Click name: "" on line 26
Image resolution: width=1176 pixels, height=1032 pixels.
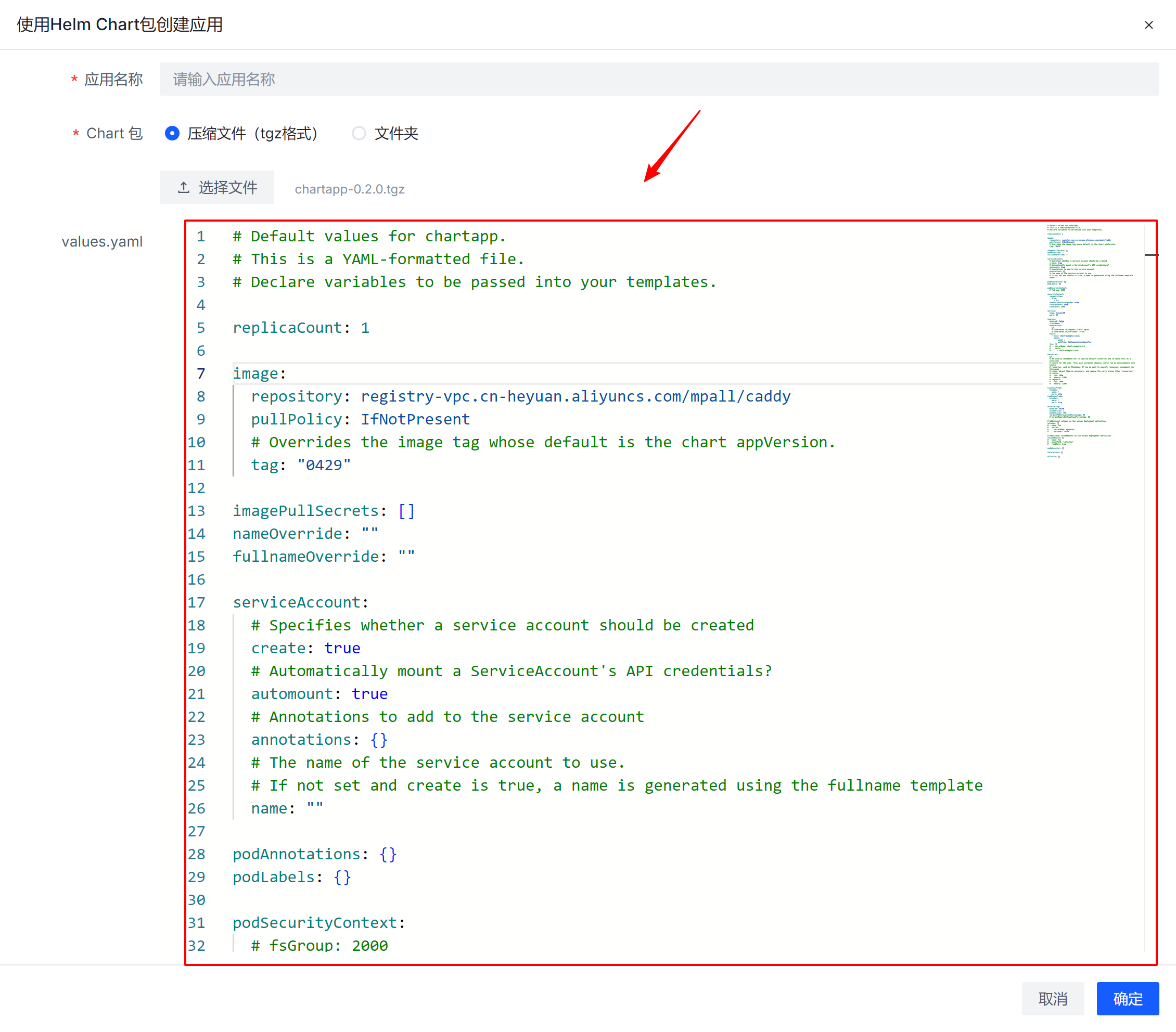coord(287,808)
